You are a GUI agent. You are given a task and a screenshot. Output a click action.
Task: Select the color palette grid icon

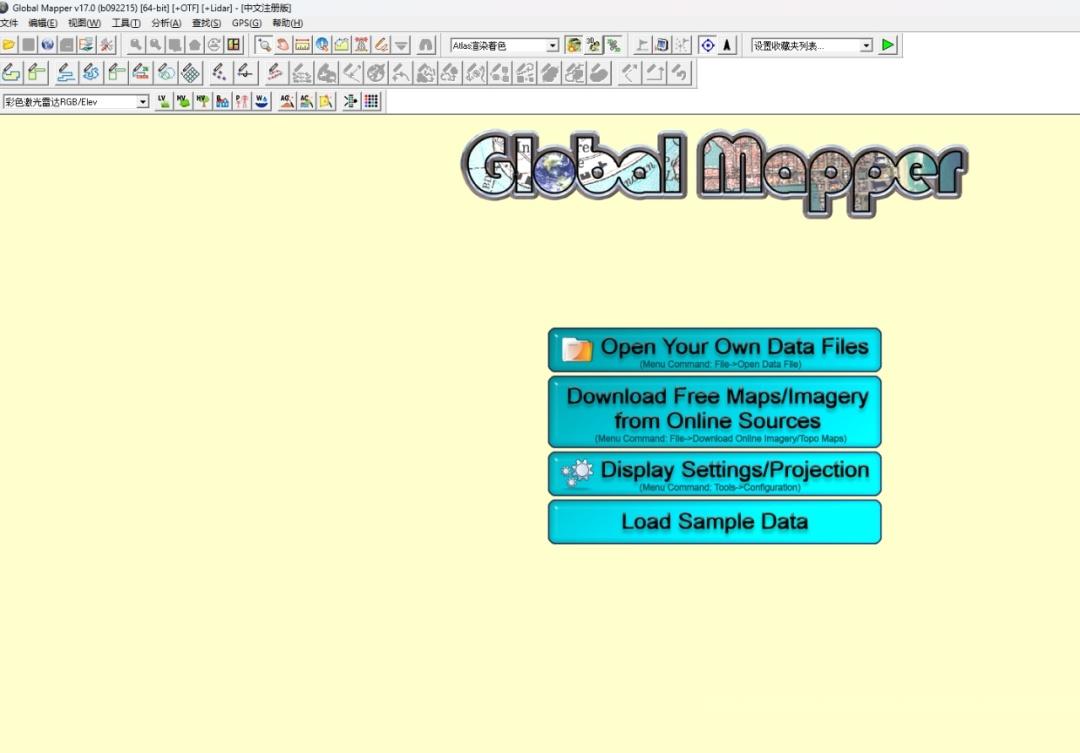pyautogui.click(x=369, y=100)
